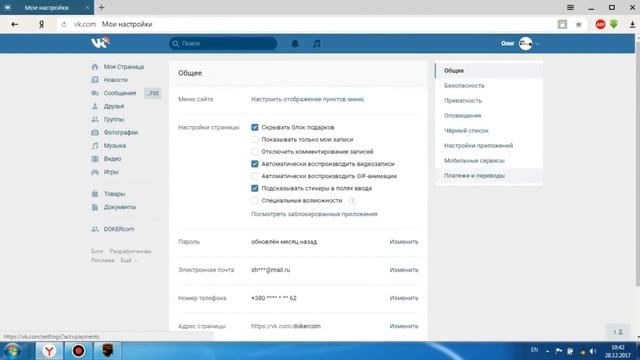Go to Моя Страница
The height and width of the screenshot is (360, 640).
pos(124,67)
